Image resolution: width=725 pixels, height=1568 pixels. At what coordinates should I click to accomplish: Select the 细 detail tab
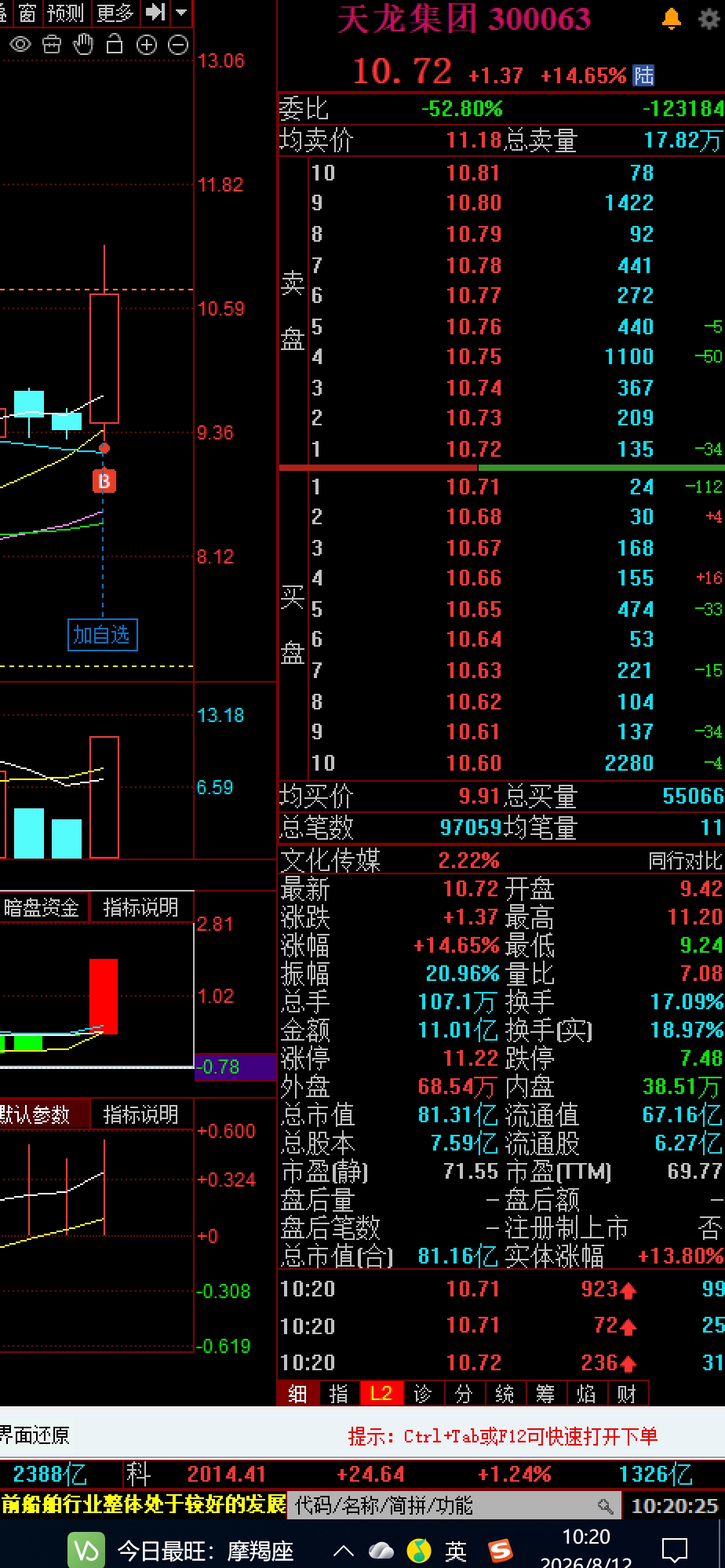coord(297,1393)
